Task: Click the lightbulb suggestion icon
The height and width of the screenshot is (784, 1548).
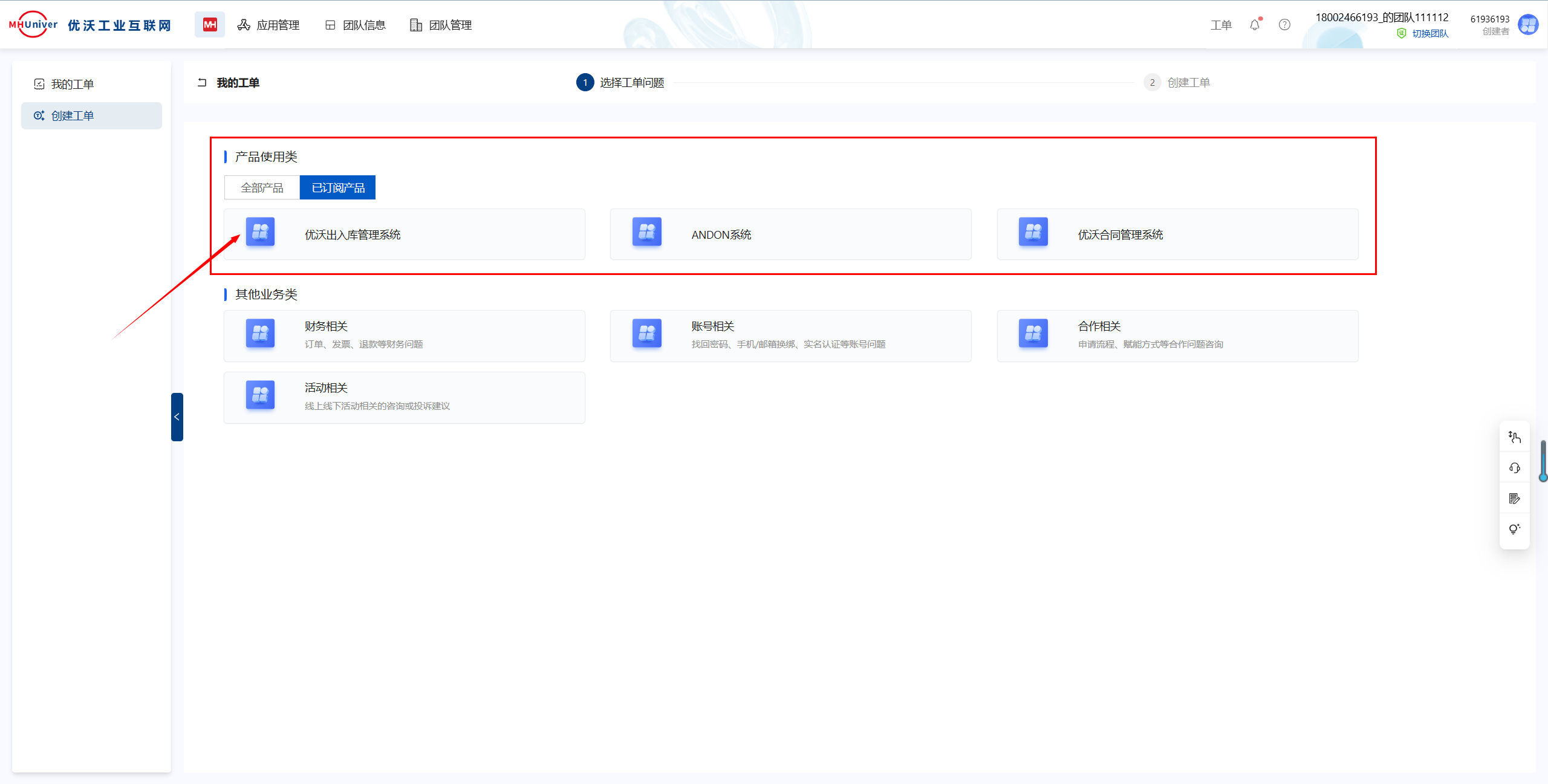Action: point(1514,529)
